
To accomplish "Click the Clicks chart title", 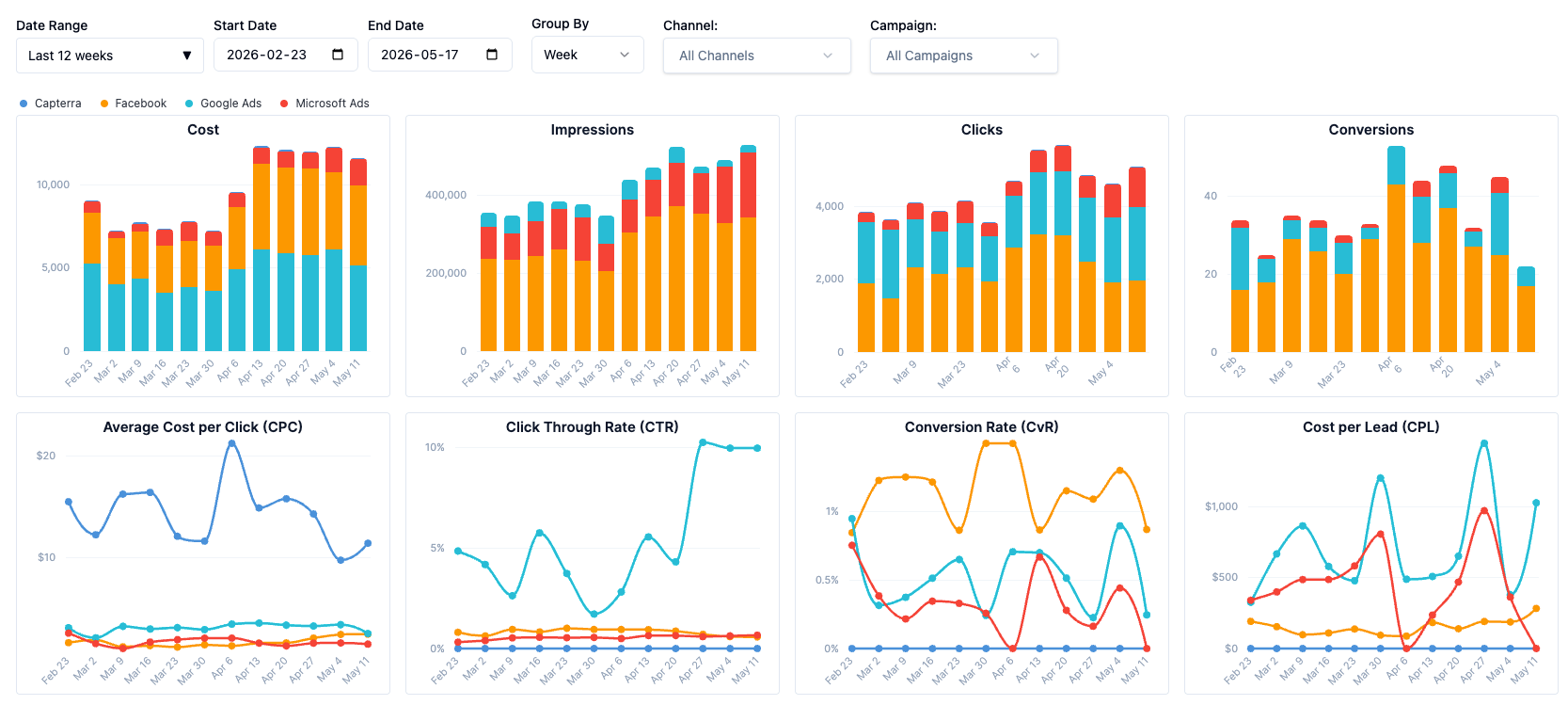I will coord(982,130).
